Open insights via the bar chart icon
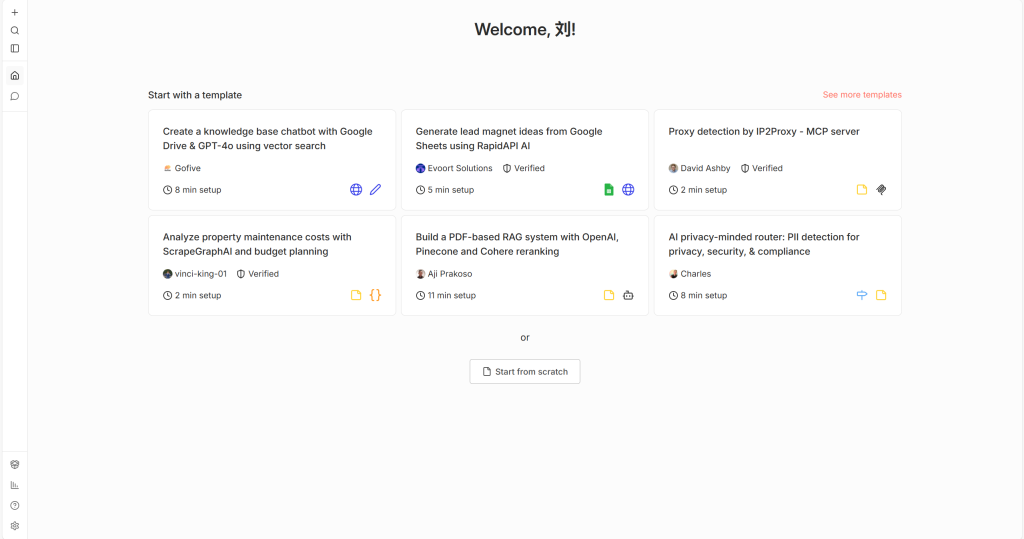The height and width of the screenshot is (539, 1024). pos(15,485)
